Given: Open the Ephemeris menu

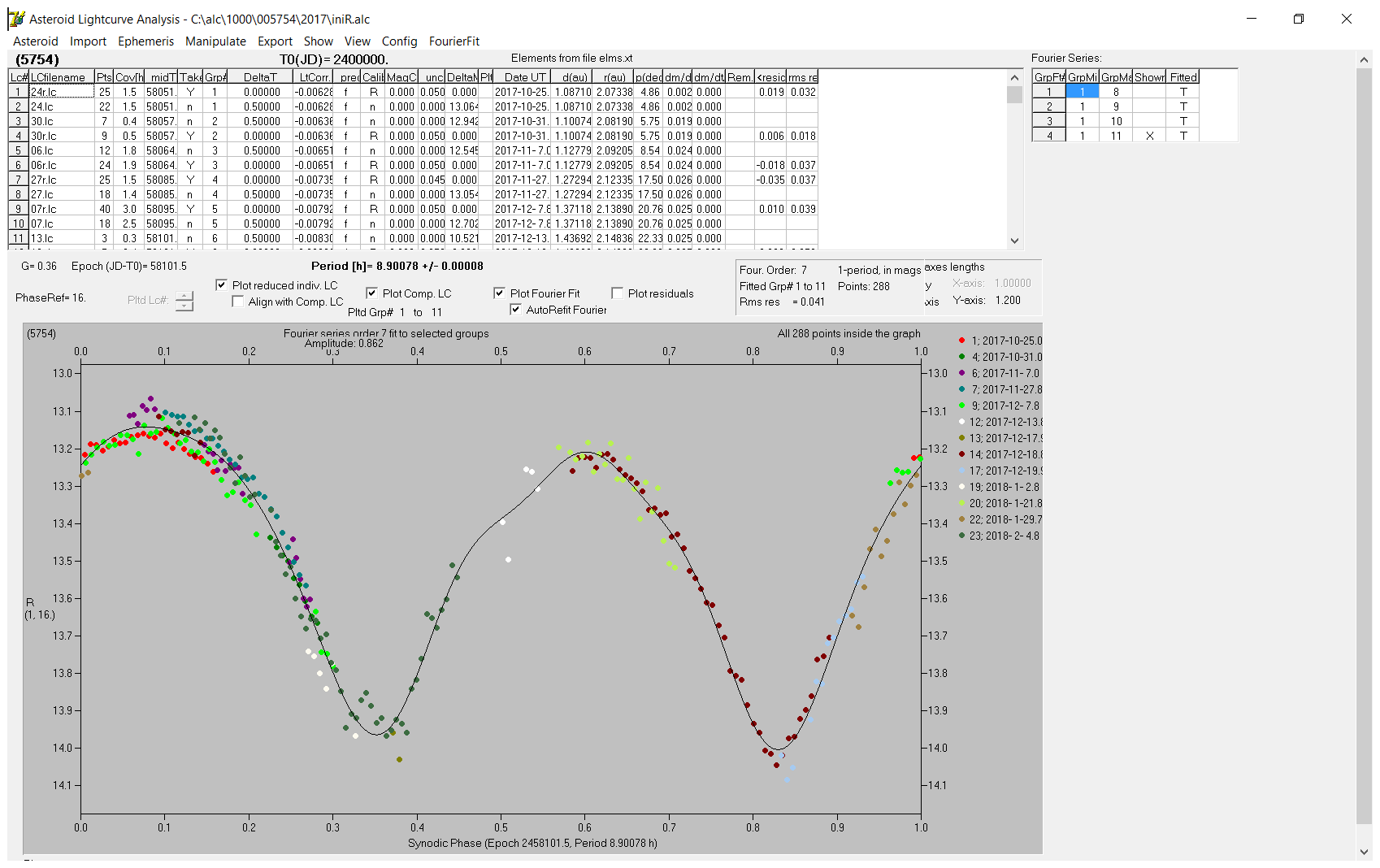Looking at the screenshot, I should click(145, 41).
